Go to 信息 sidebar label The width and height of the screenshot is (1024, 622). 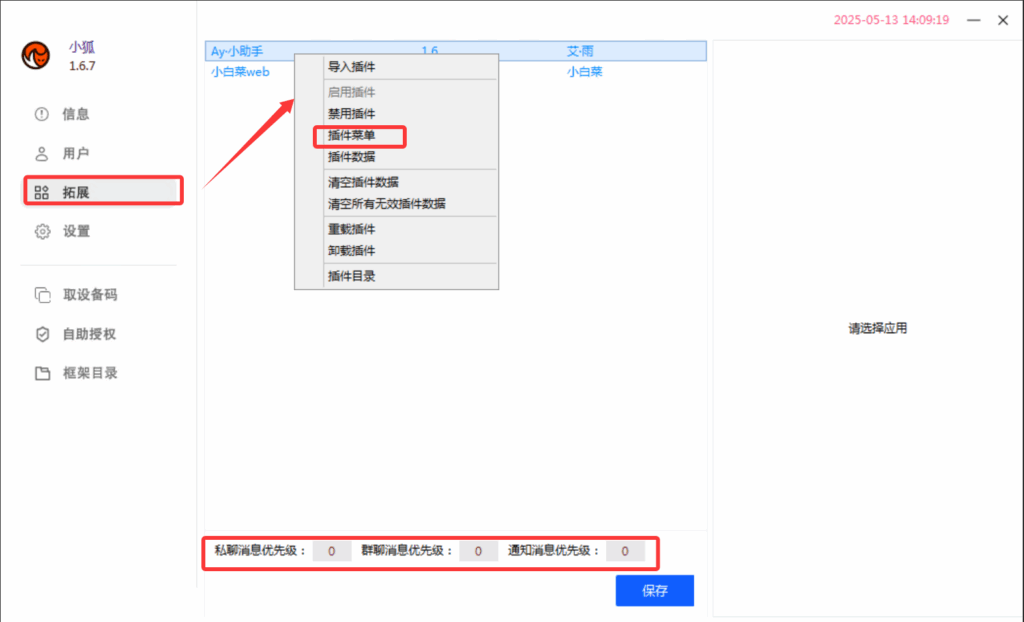pyautogui.click(x=76, y=114)
